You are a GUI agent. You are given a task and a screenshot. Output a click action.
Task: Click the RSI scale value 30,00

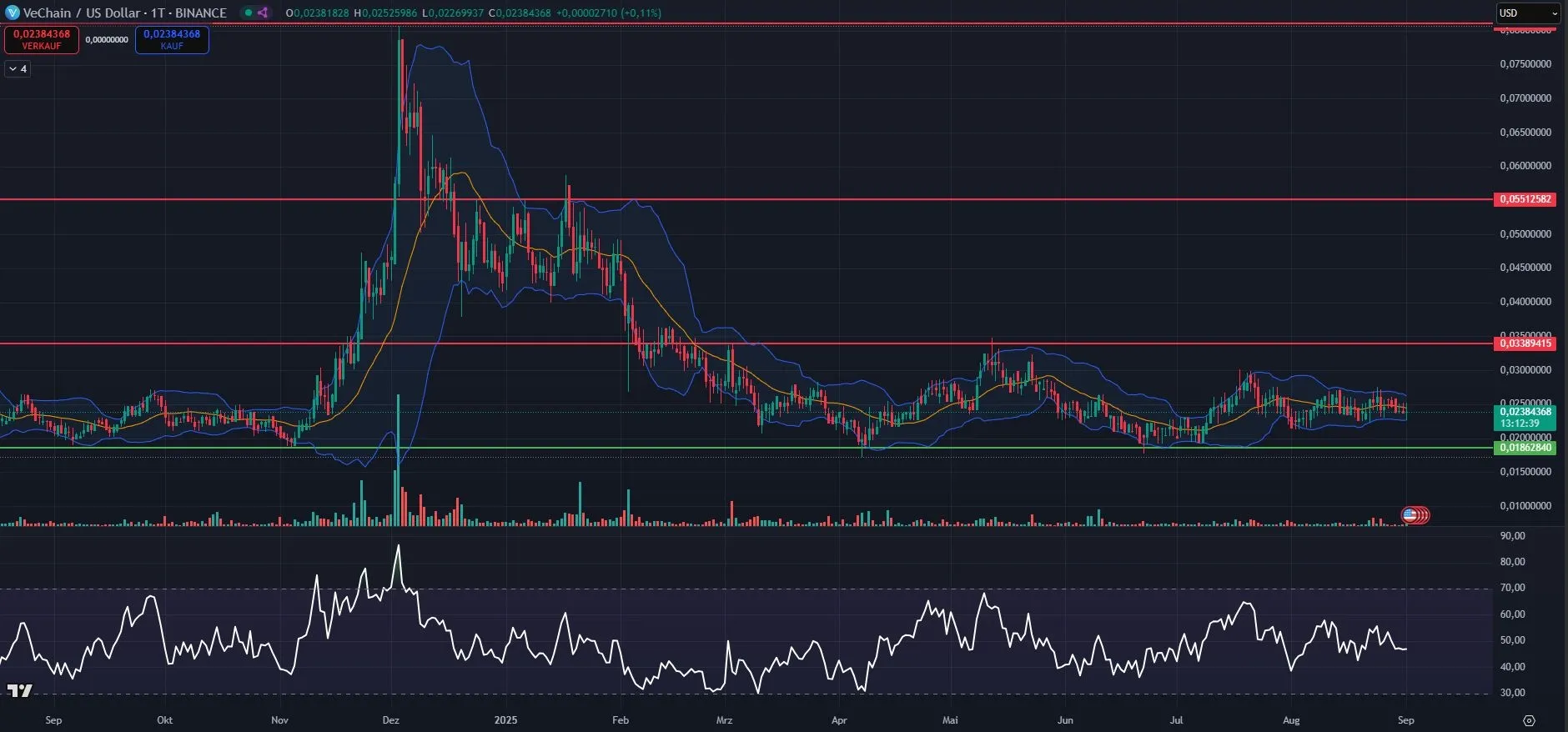[x=1513, y=693]
